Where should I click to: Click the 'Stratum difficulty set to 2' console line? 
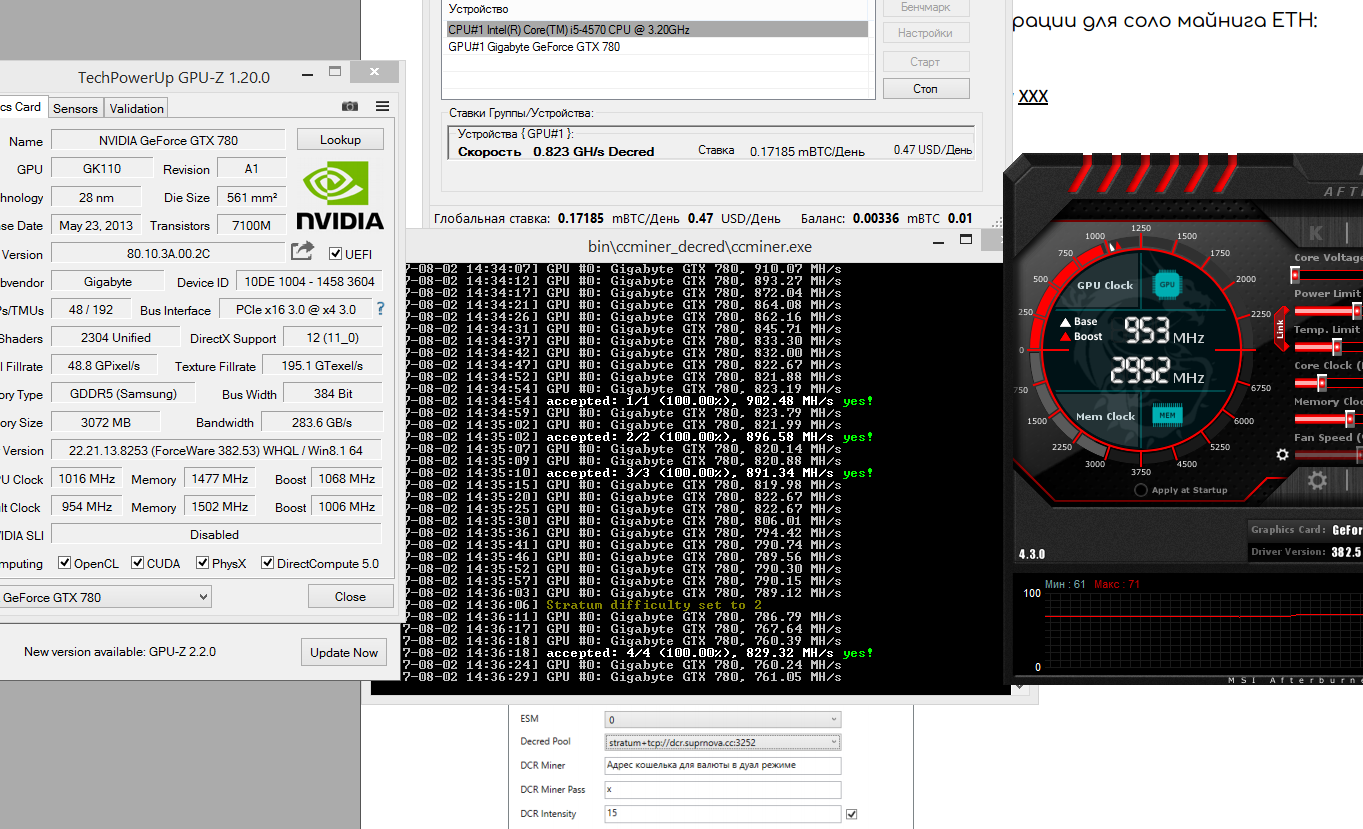pos(654,605)
